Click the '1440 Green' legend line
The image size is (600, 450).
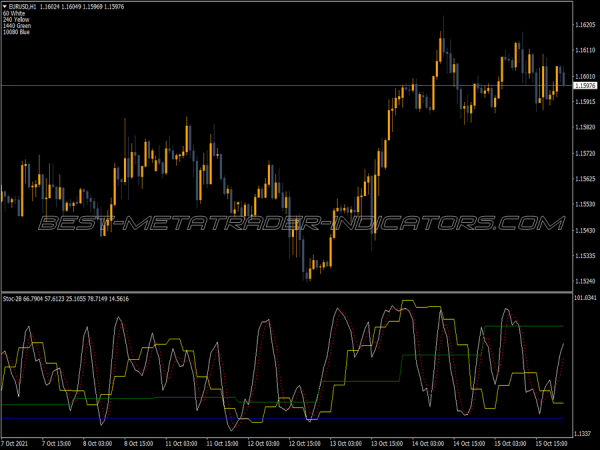(17, 26)
